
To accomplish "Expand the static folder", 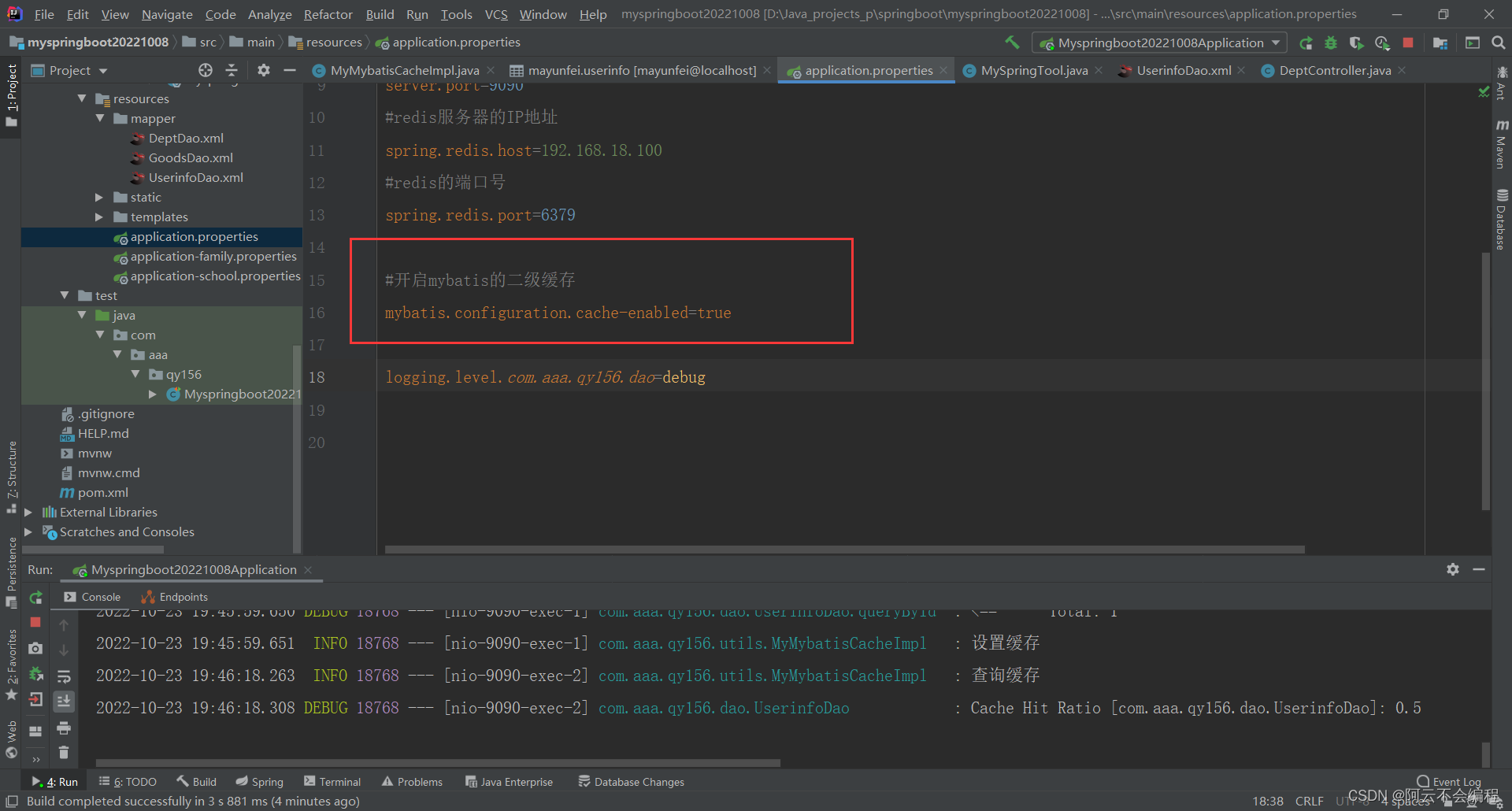I will (x=99, y=197).
